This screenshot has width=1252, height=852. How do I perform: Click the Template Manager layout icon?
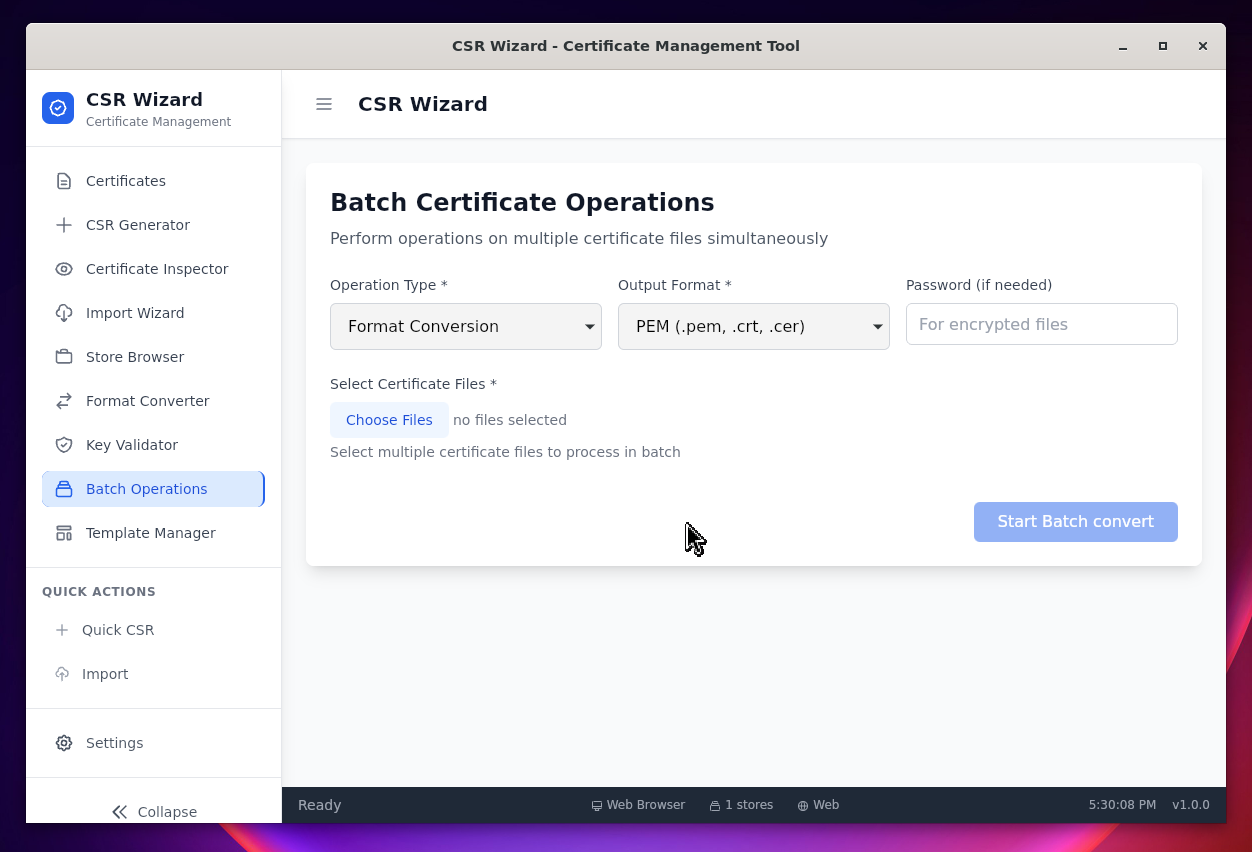coord(64,533)
